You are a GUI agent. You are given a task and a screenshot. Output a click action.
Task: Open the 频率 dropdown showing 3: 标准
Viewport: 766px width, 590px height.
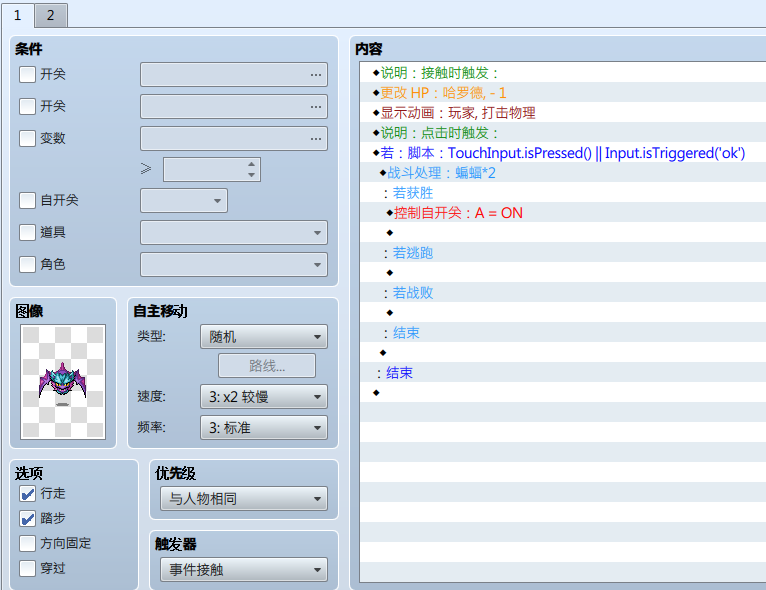(264, 428)
